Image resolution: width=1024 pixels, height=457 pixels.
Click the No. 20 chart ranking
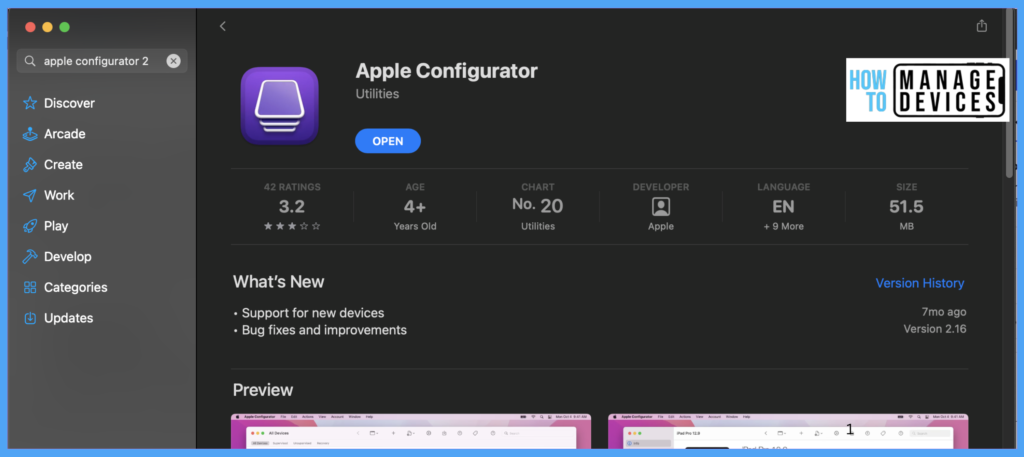point(537,206)
